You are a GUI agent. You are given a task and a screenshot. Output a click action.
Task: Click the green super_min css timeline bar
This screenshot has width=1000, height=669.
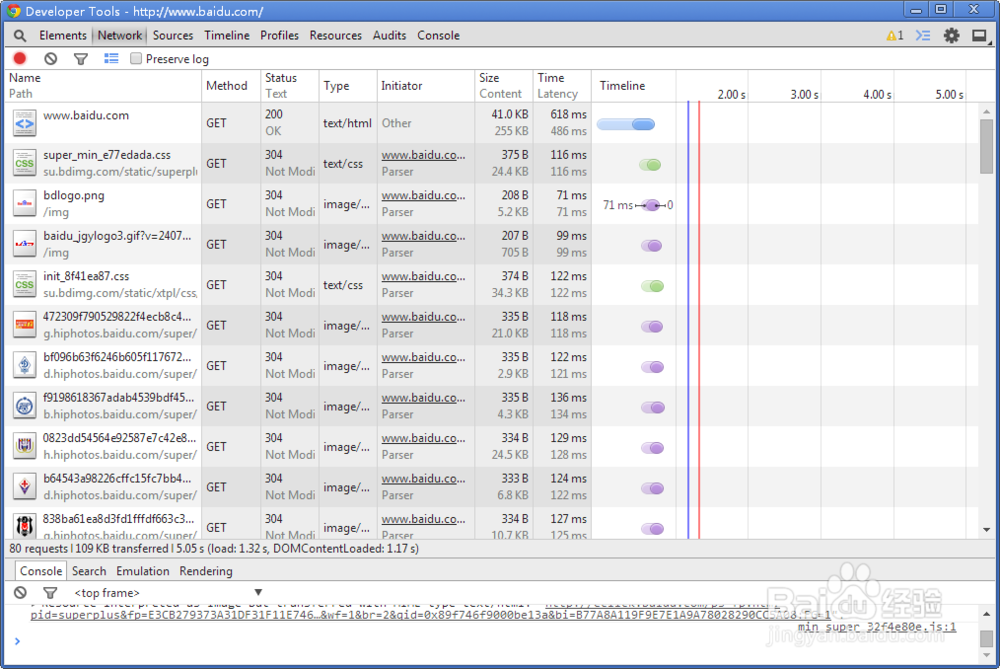650,165
